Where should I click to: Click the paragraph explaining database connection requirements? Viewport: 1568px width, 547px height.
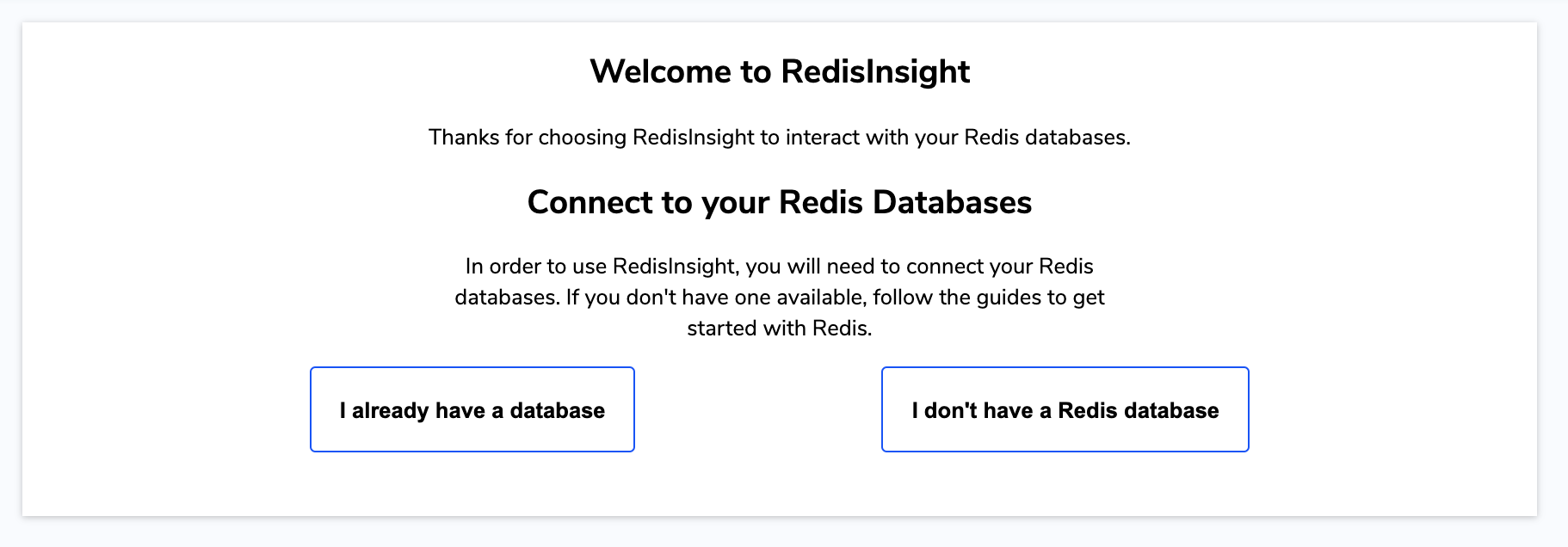pyautogui.click(x=780, y=297)
